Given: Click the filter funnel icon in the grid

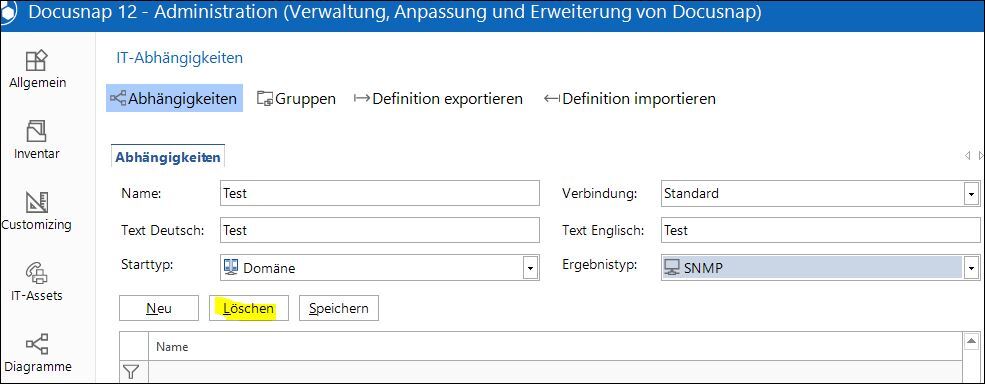Looking at the screenshot, I should 130,371.
